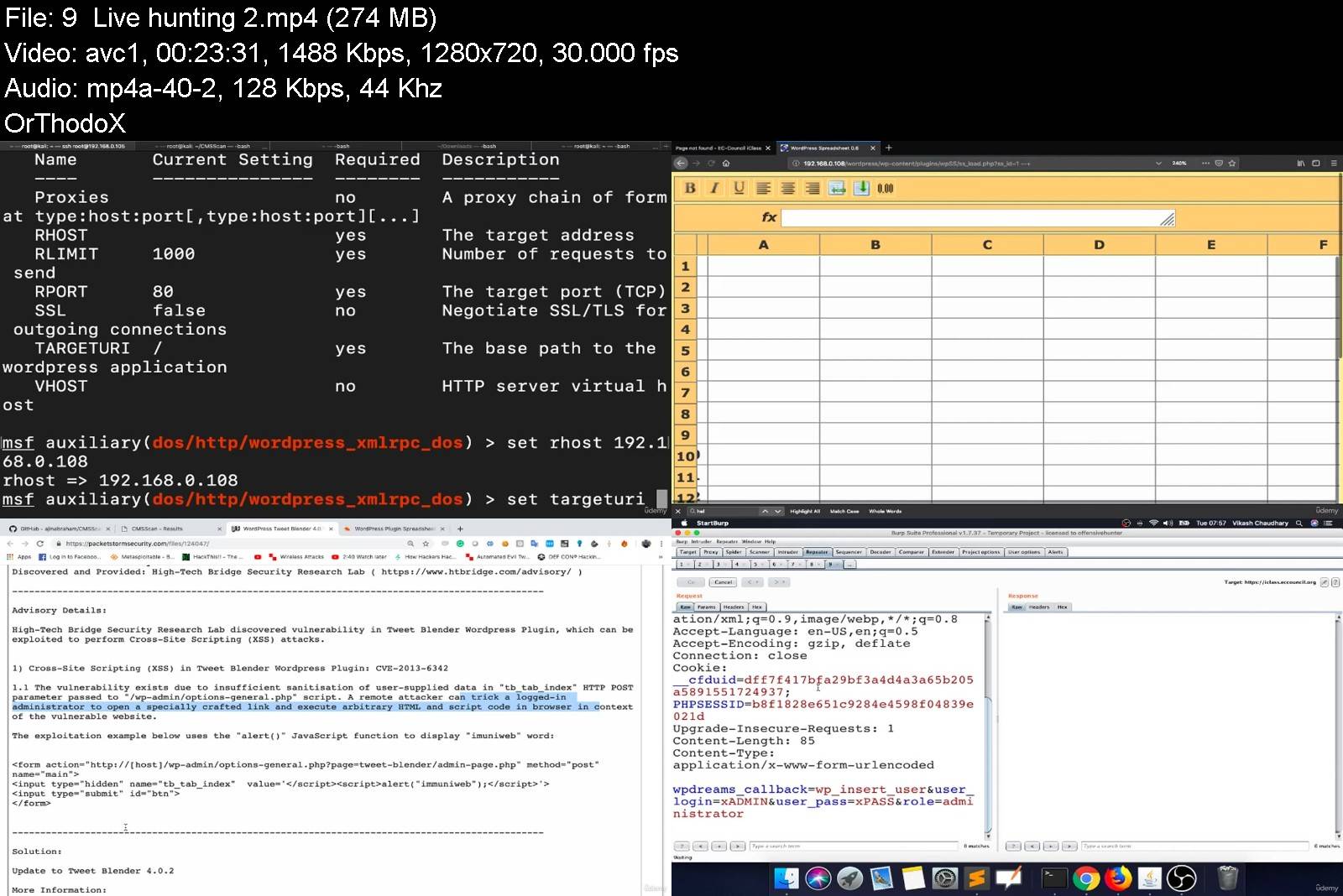
Task: Select column B header in spreadsheet
Action: (875, 245)
